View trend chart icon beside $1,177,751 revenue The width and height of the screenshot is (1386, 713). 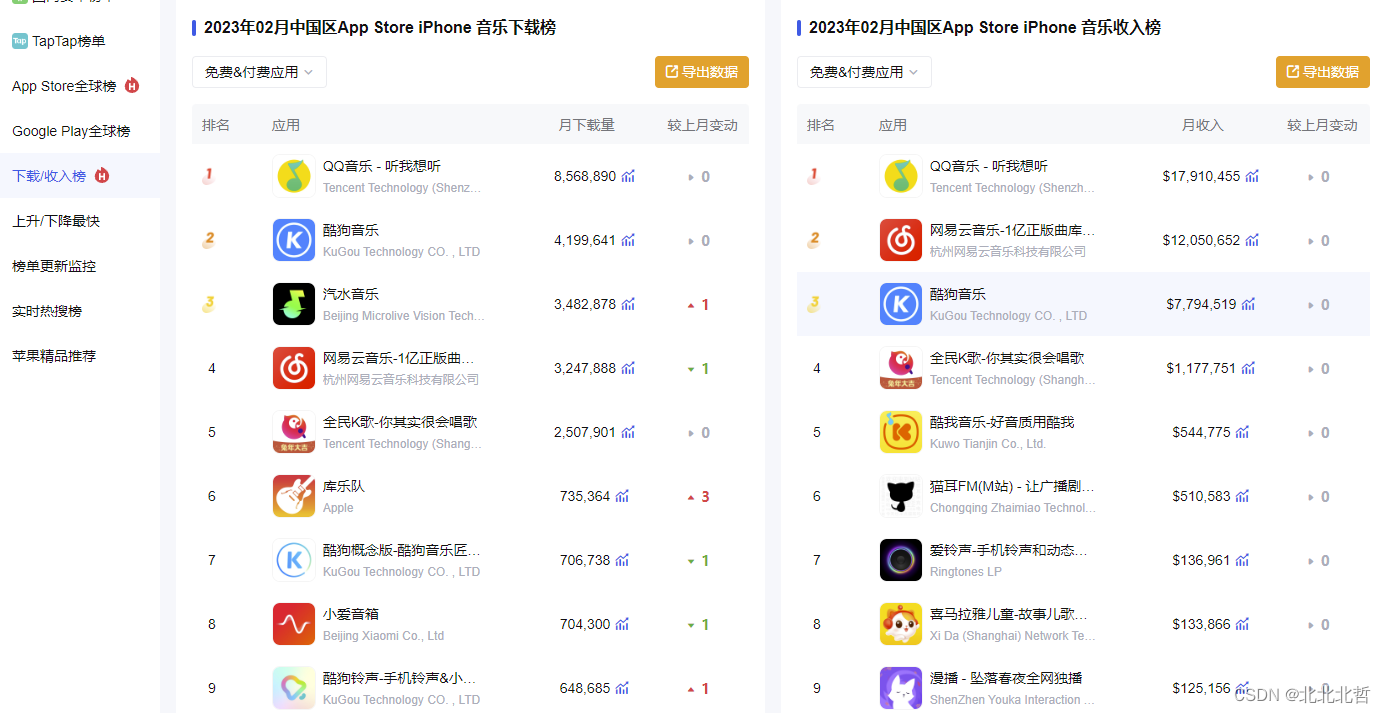1248,368
